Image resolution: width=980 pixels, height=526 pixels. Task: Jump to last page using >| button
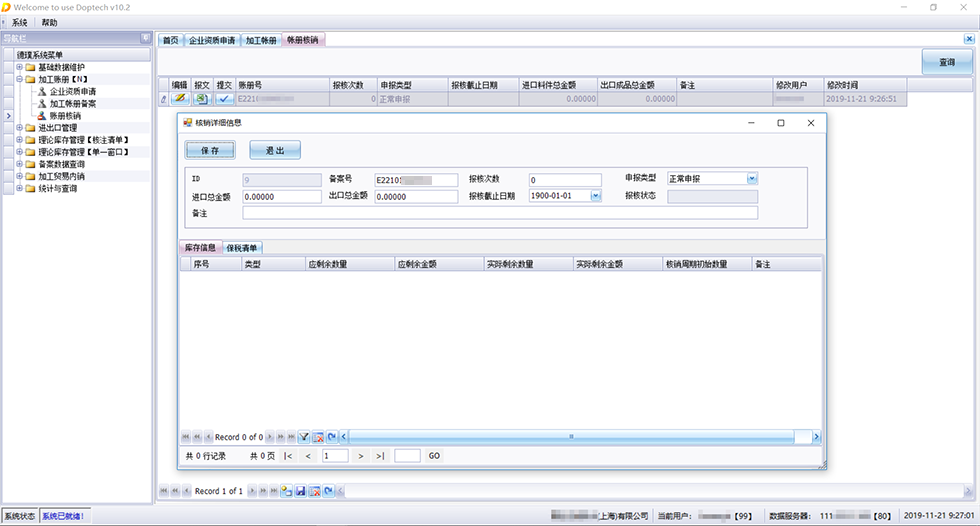coord(380,456)
